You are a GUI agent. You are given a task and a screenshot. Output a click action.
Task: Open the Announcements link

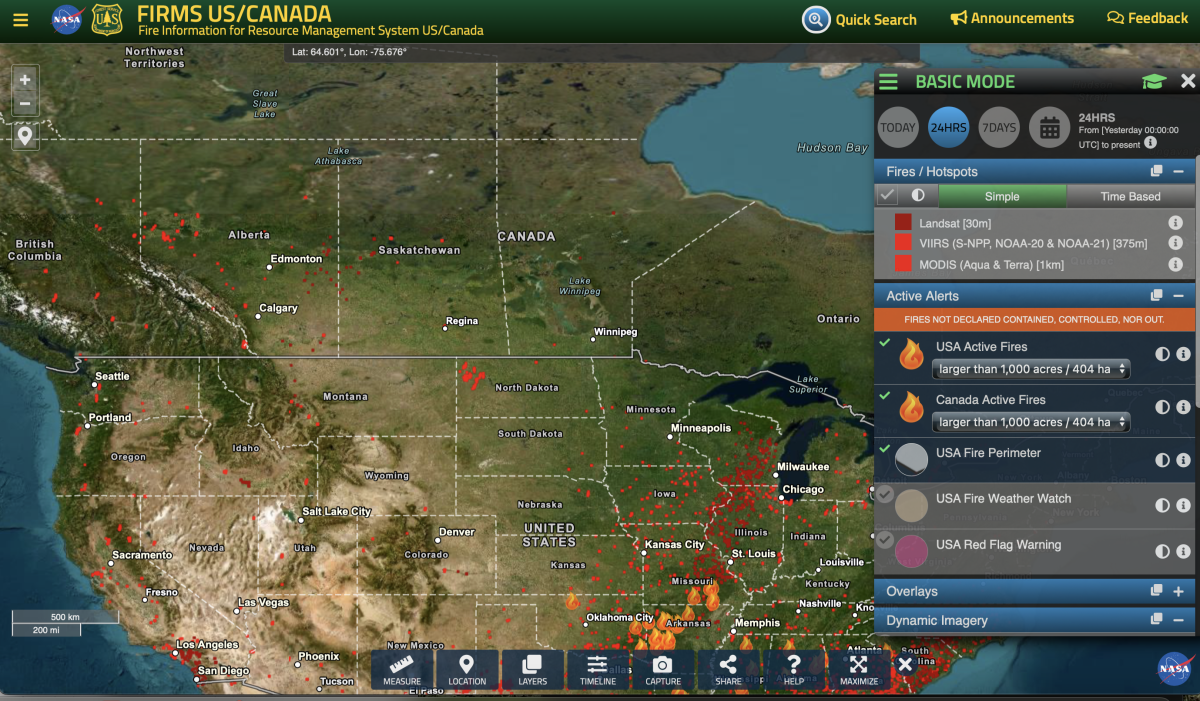click(x=1012, y=19)
